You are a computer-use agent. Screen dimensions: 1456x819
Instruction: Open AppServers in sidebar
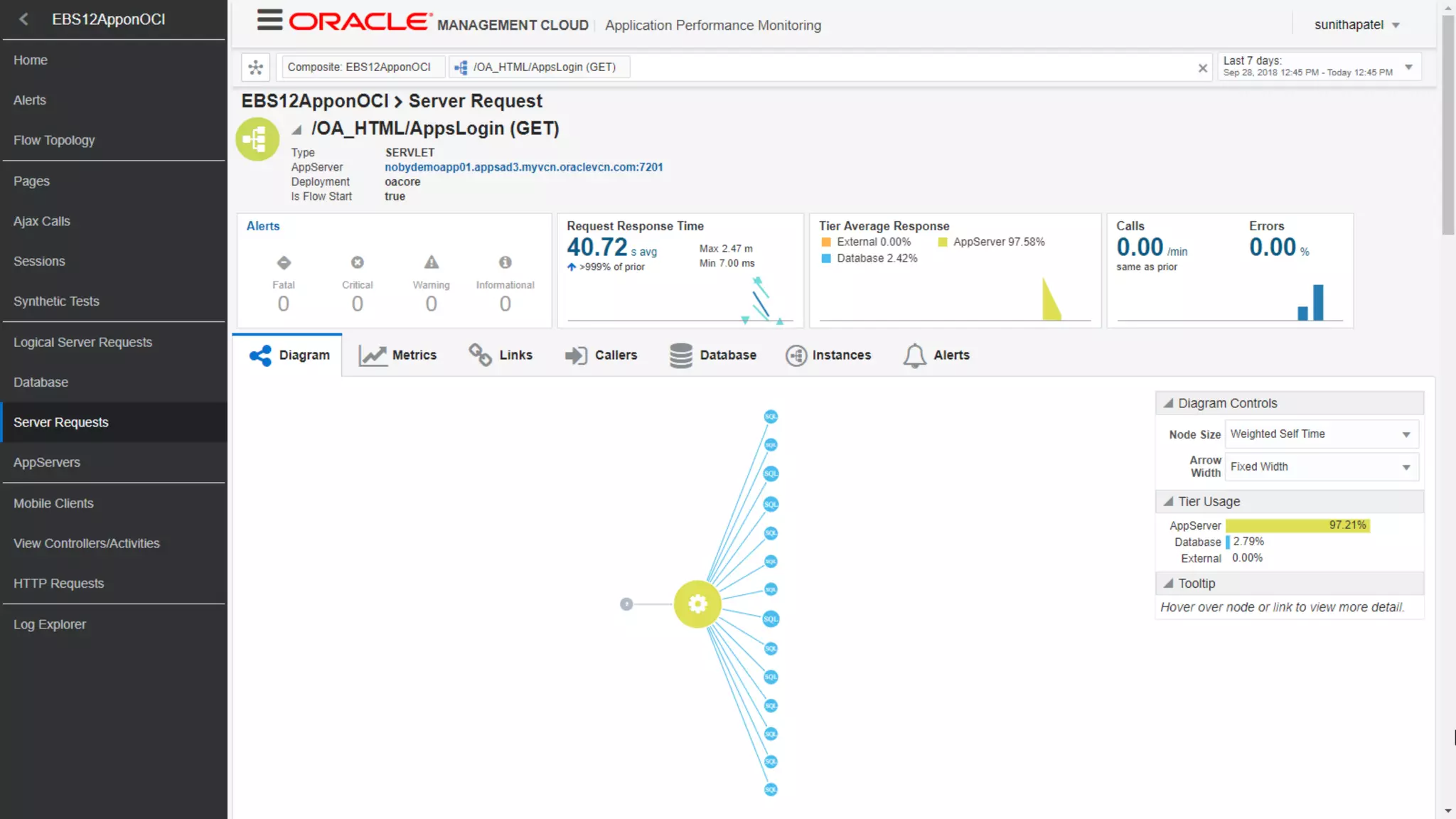(114, 463)
